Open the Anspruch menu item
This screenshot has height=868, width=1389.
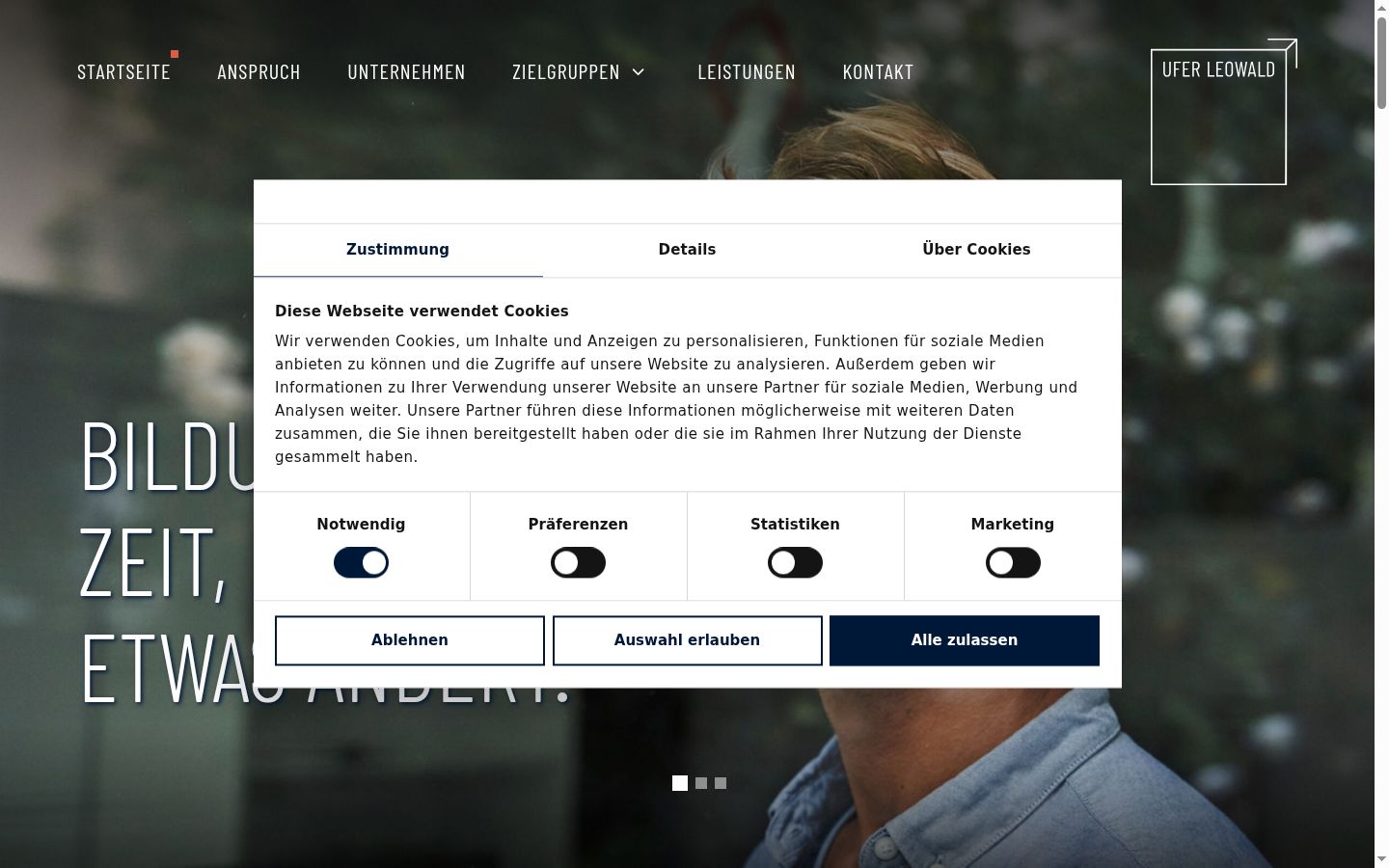259,71
